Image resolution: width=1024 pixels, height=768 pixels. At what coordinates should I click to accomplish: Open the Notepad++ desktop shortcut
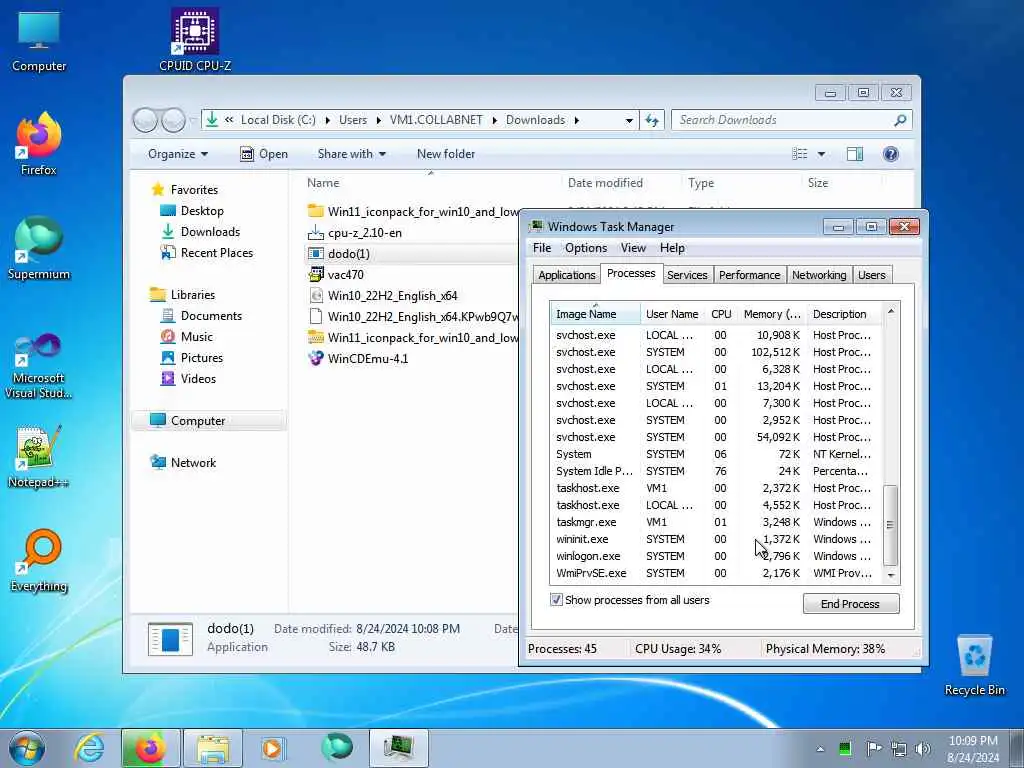[x=39, y=457]
